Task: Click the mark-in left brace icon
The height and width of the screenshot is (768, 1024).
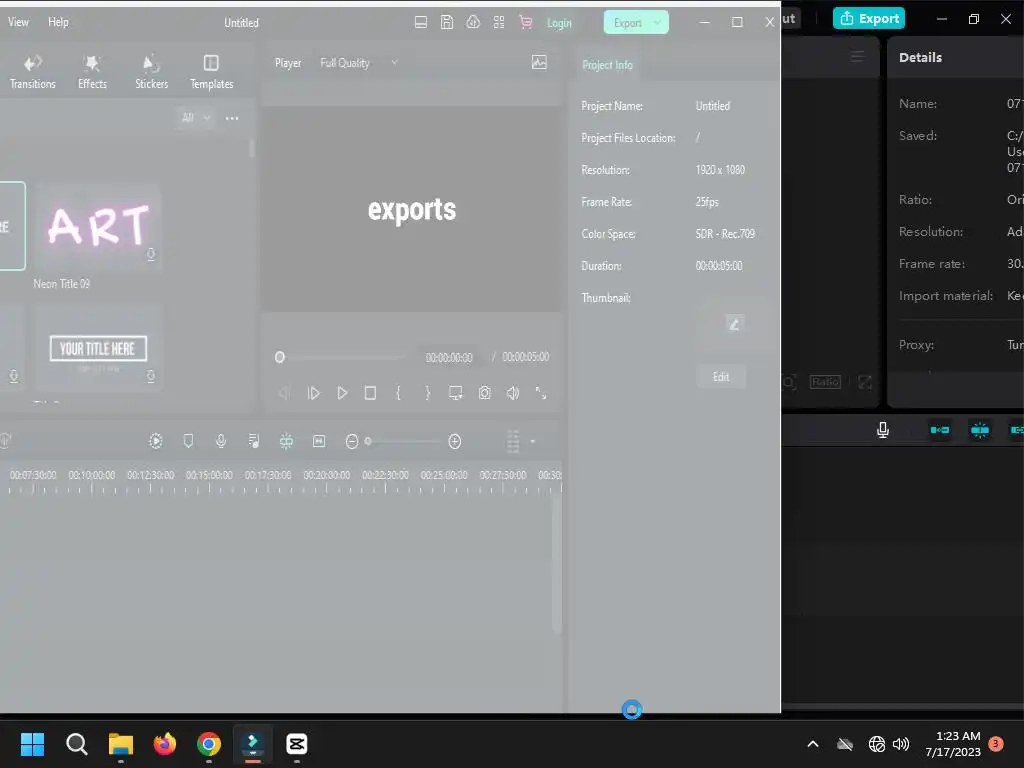Action: point(398,393)
